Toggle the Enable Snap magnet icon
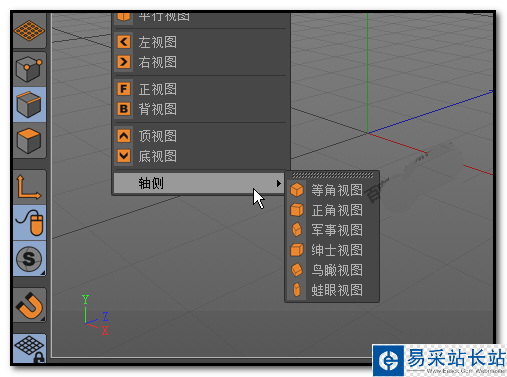Screen dimensions: 507x377 tap(29, 305)
